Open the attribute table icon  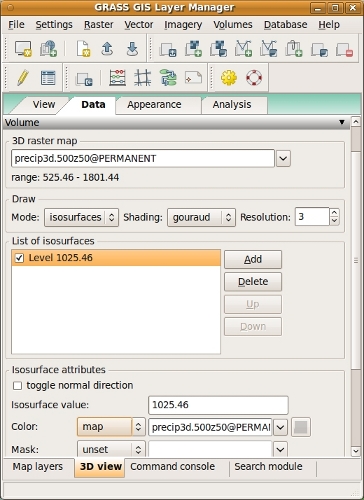click(x=48, y=78)
